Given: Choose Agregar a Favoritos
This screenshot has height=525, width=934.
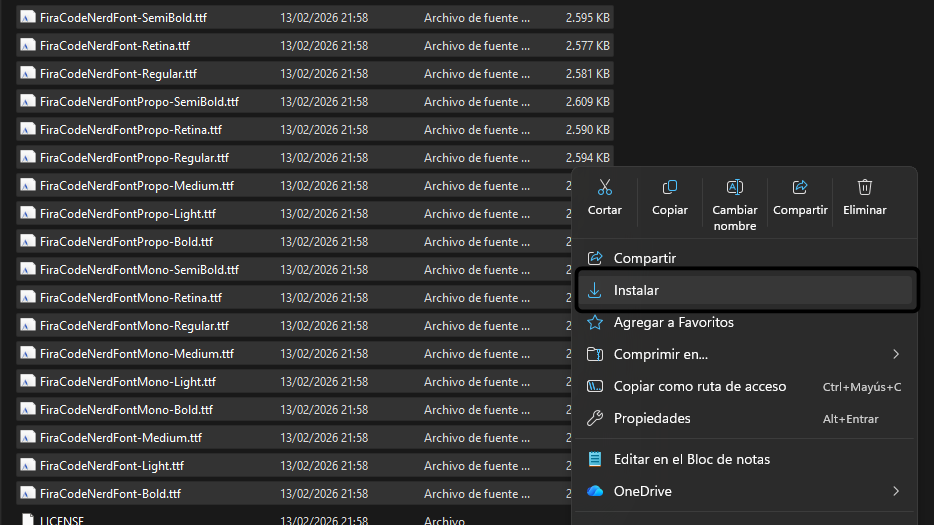Looking at the screenshot, I should coord(745,322).
